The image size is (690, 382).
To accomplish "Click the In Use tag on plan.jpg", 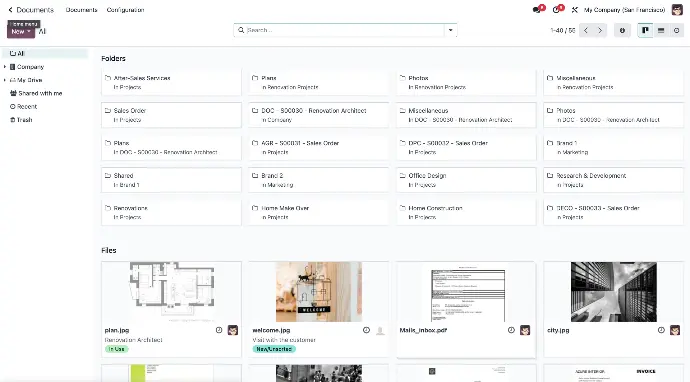I will tap(116, 349).
